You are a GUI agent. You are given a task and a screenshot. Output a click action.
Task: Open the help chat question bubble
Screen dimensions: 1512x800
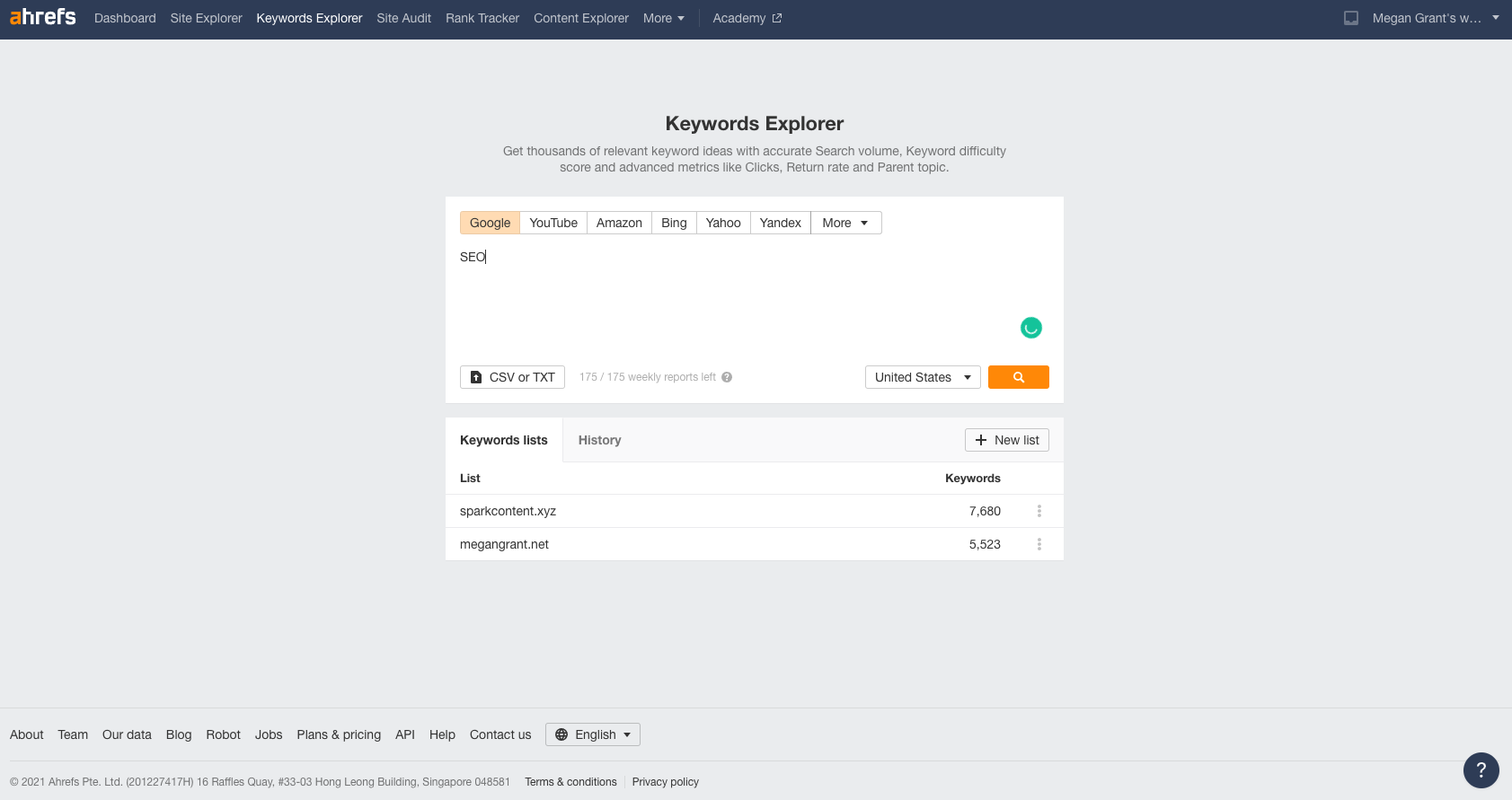(x=1481, y=770)
